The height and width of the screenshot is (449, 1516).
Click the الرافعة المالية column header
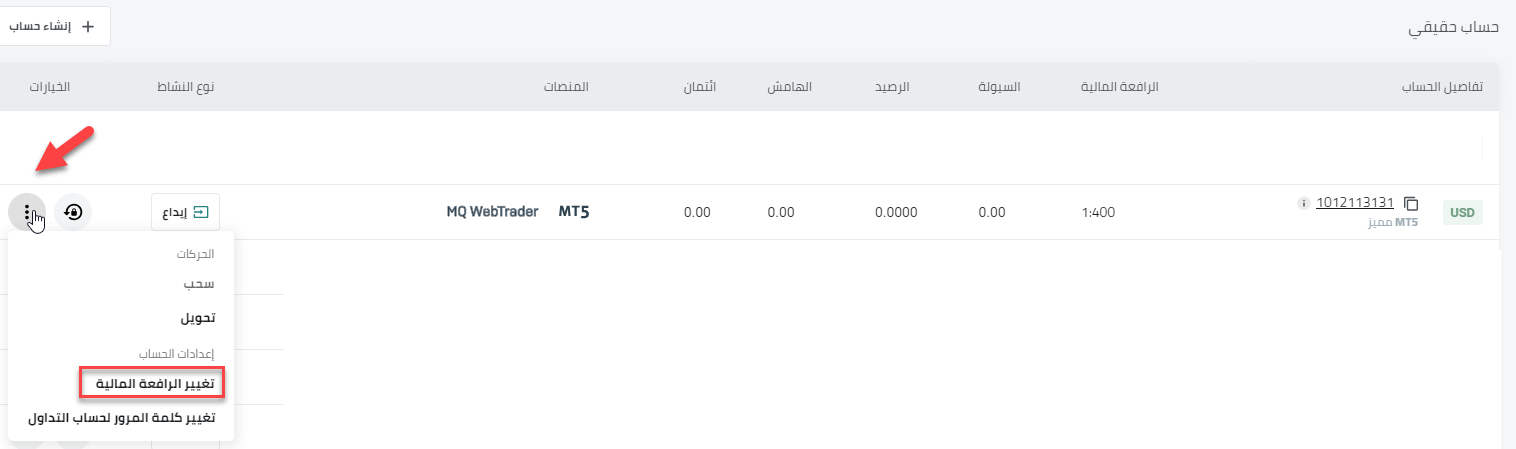pos(1120,87)
